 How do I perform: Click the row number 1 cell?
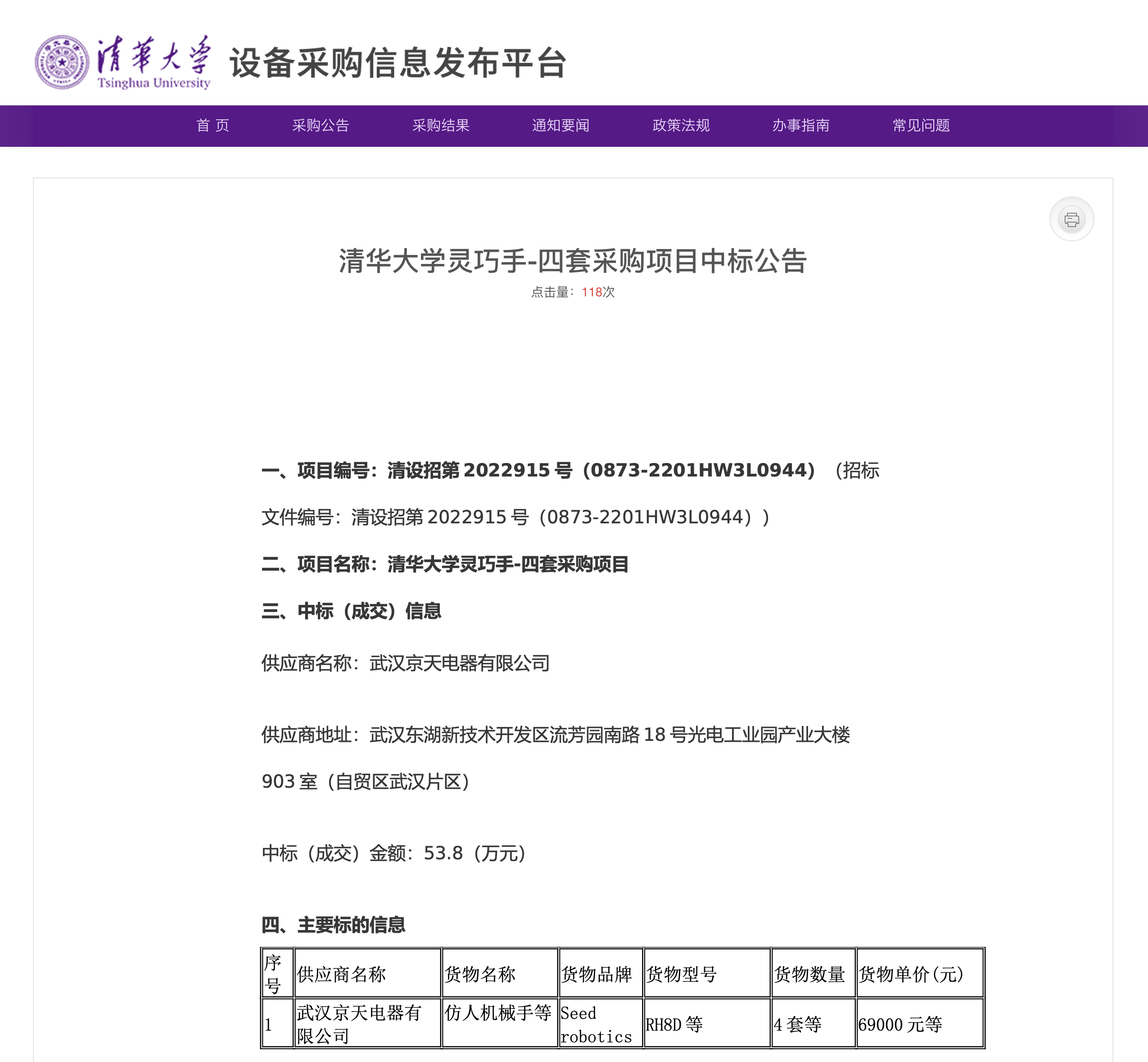pyautogui.click(x=277, y=1024)
